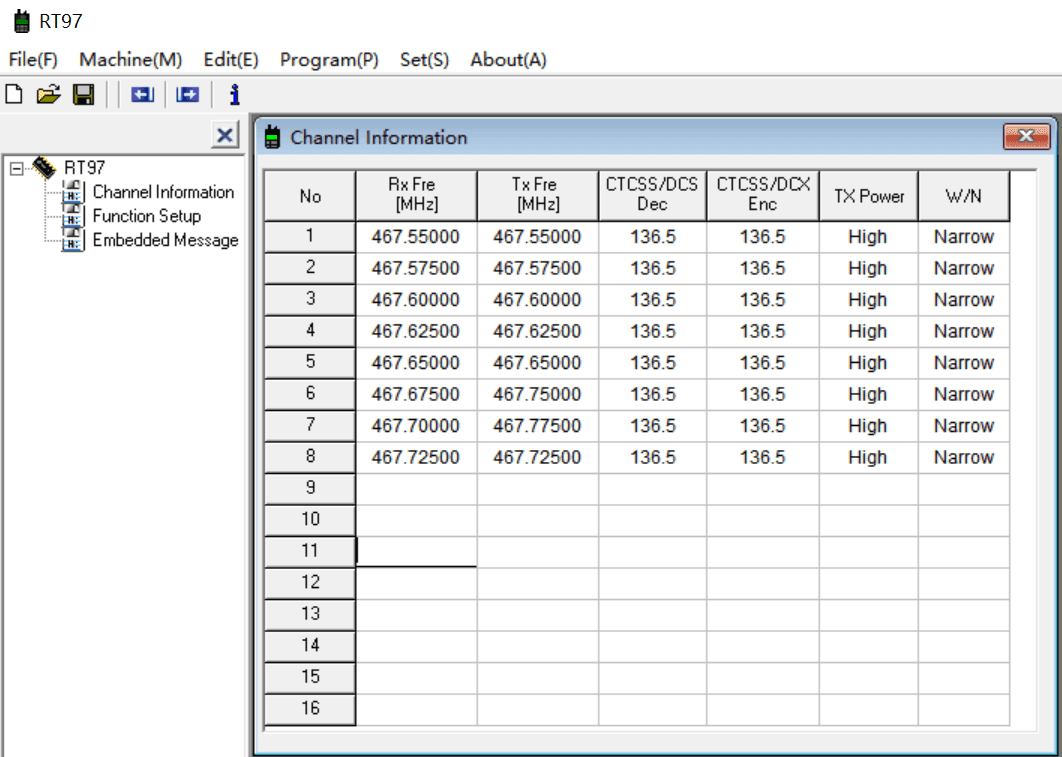Viewport: 1062px width, 757px height.
Task: Close the Channel Information window
Action: pyautogui.click(x=1025, y=137)
